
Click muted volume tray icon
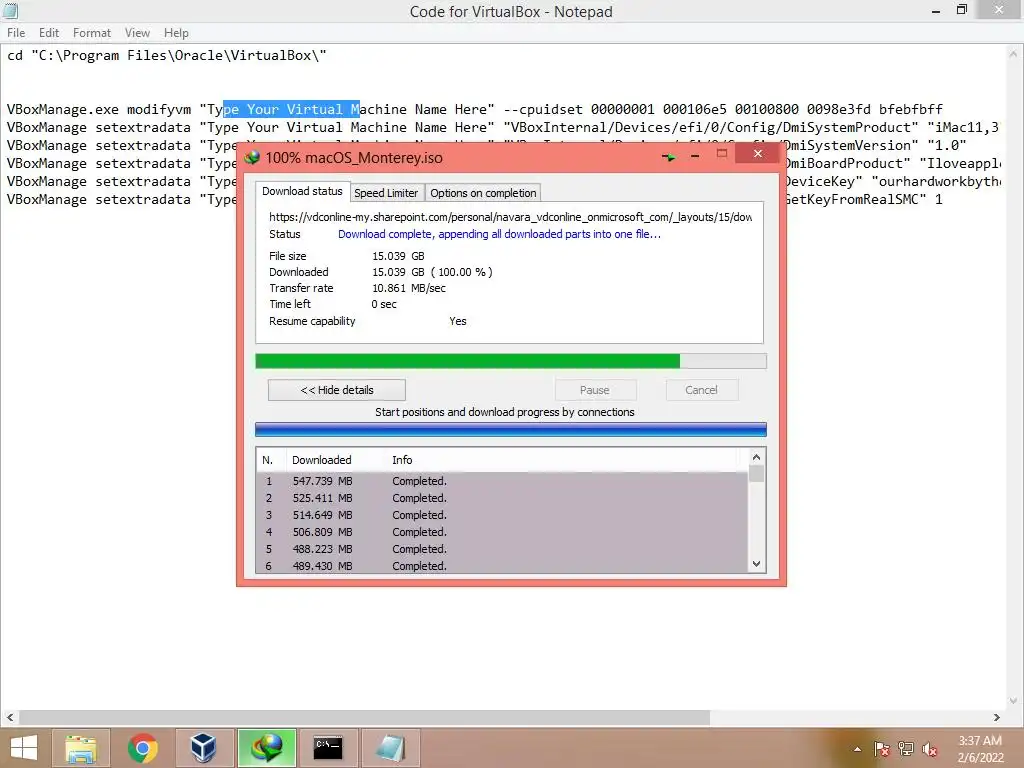tap(930, 749)
